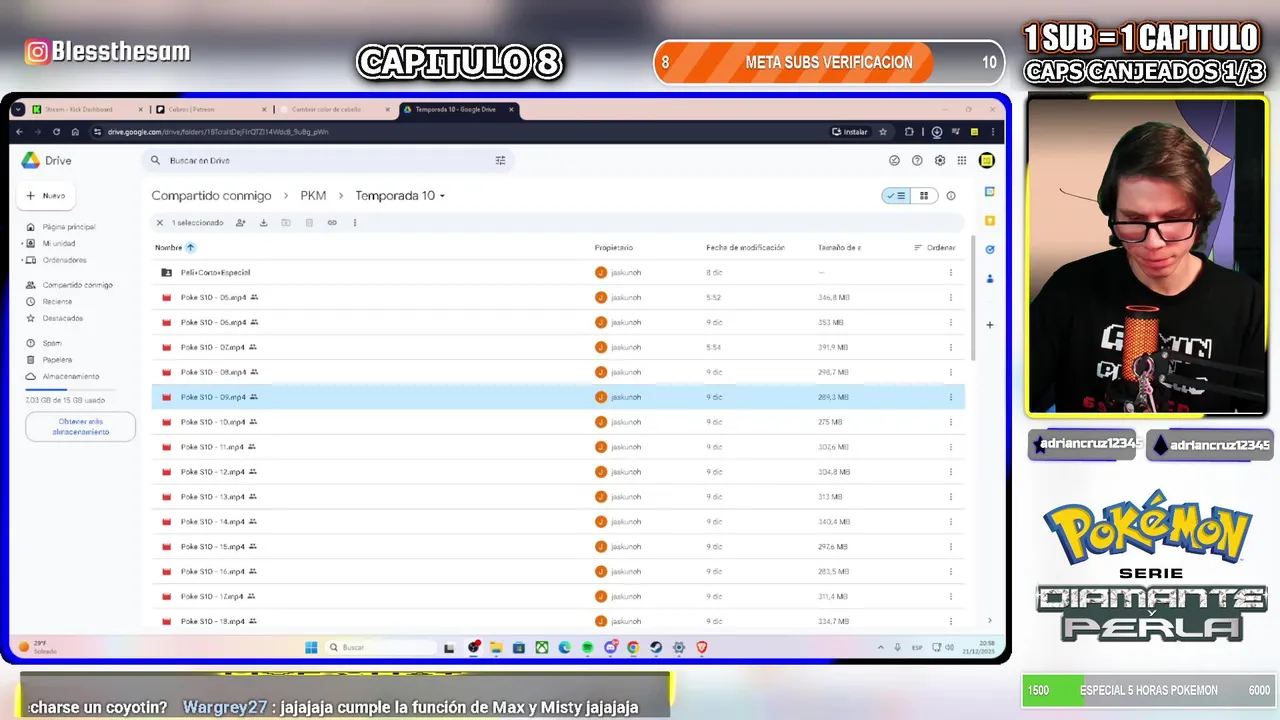Focus the Buscar en Drive search field
The image size is (1280, 720).
coord(328,160)
